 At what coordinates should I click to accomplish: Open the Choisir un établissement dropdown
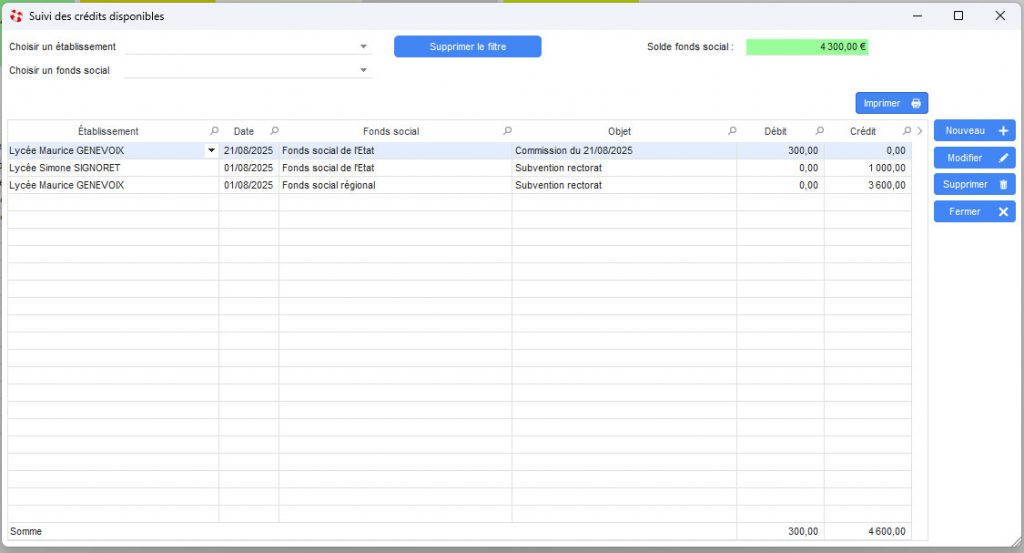363,46
